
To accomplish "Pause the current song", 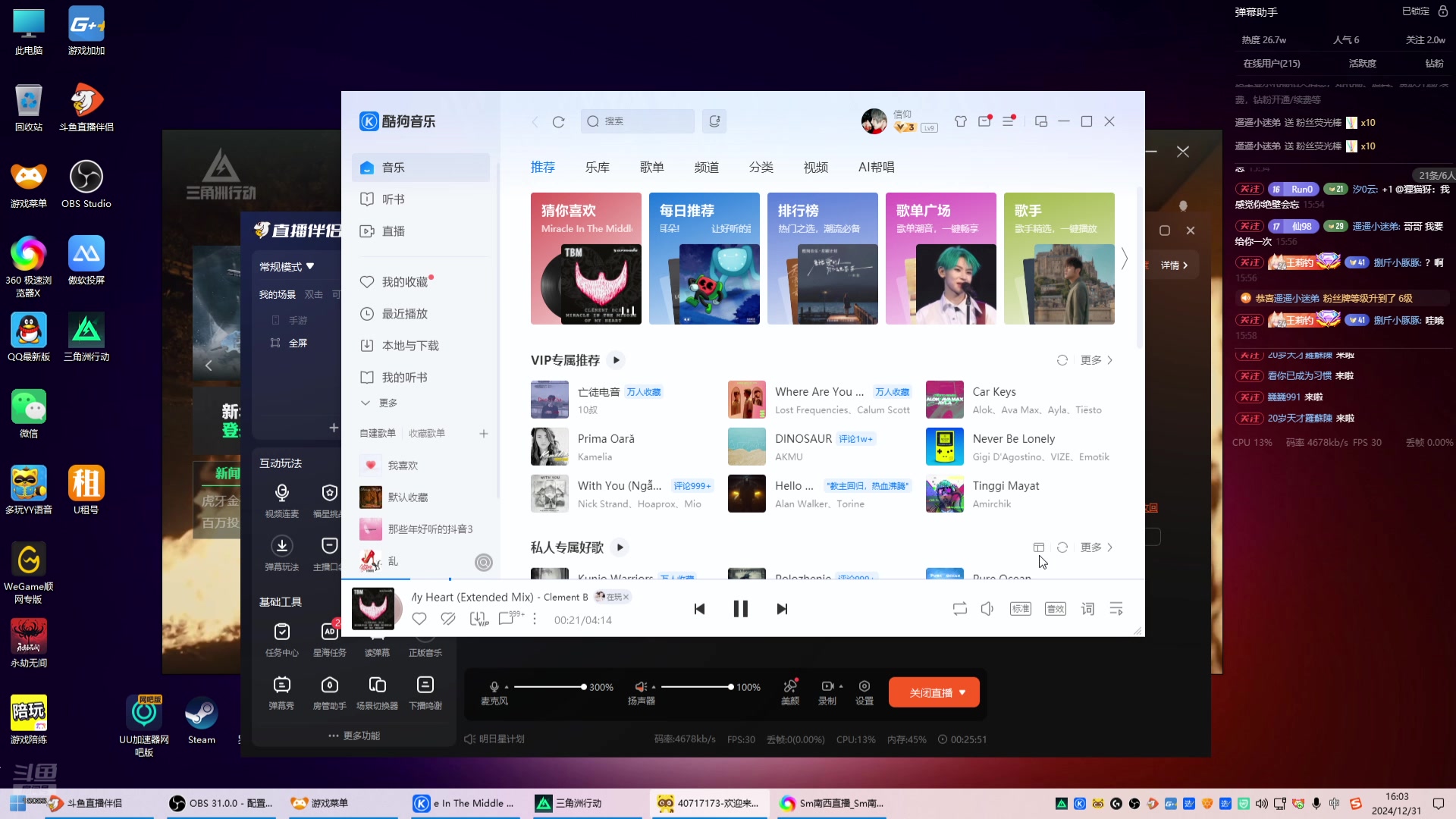I will pos(741,609).
